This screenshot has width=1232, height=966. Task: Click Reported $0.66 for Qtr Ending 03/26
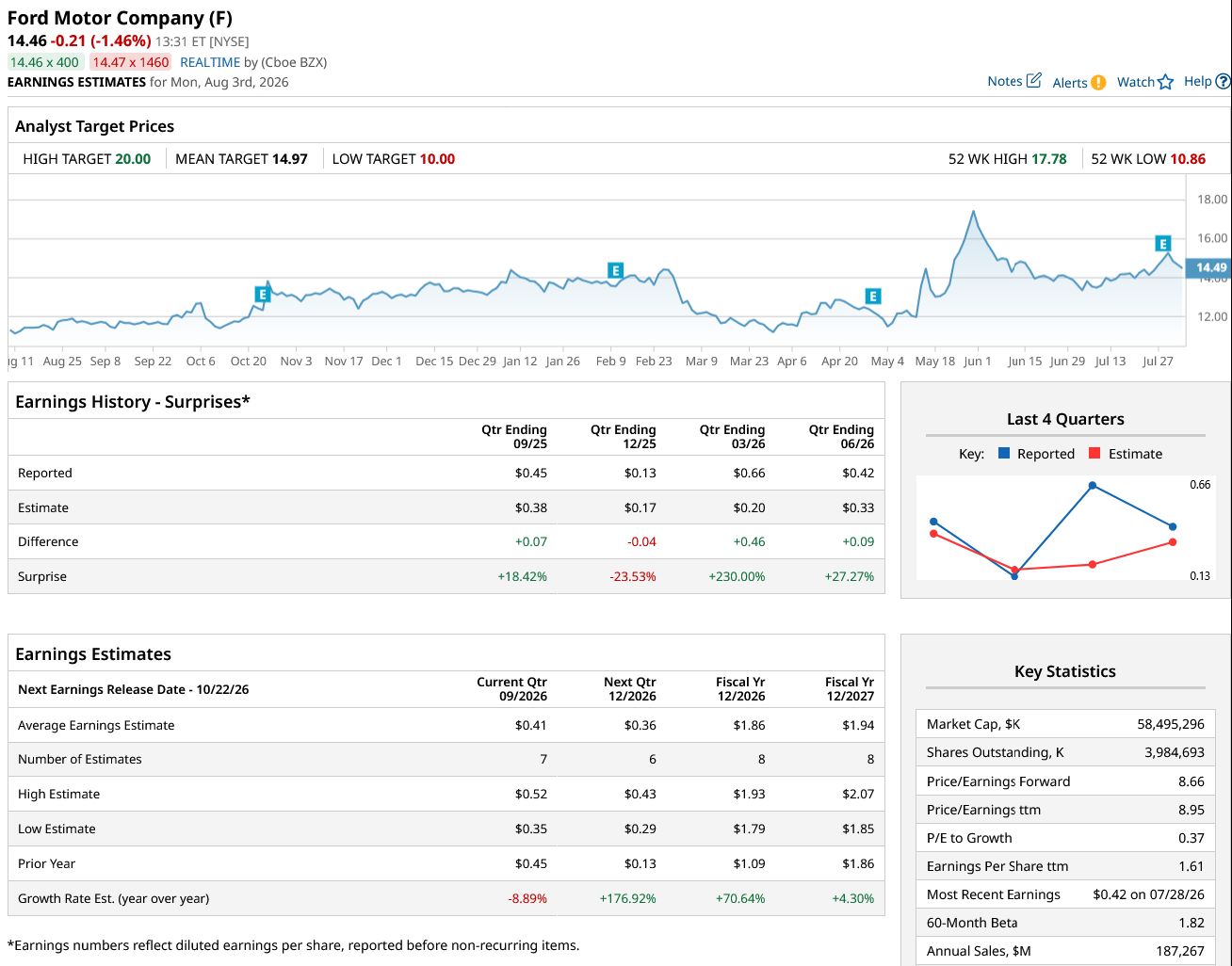pos(749,473)
